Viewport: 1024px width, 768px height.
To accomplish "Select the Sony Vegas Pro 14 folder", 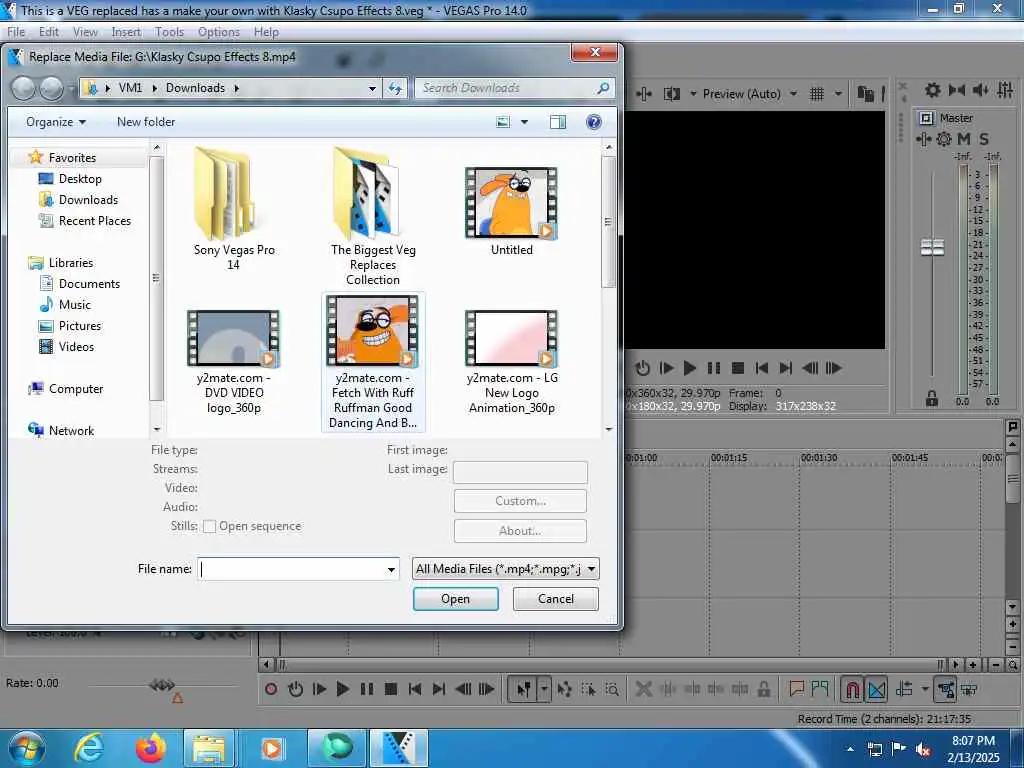I will pyautogui.click(x=234, y=209).
